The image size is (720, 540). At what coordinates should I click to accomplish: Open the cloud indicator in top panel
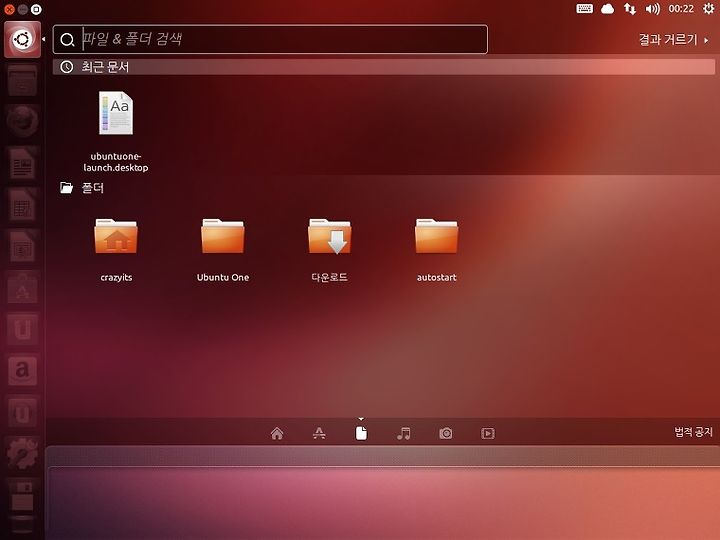pos(608,9)
